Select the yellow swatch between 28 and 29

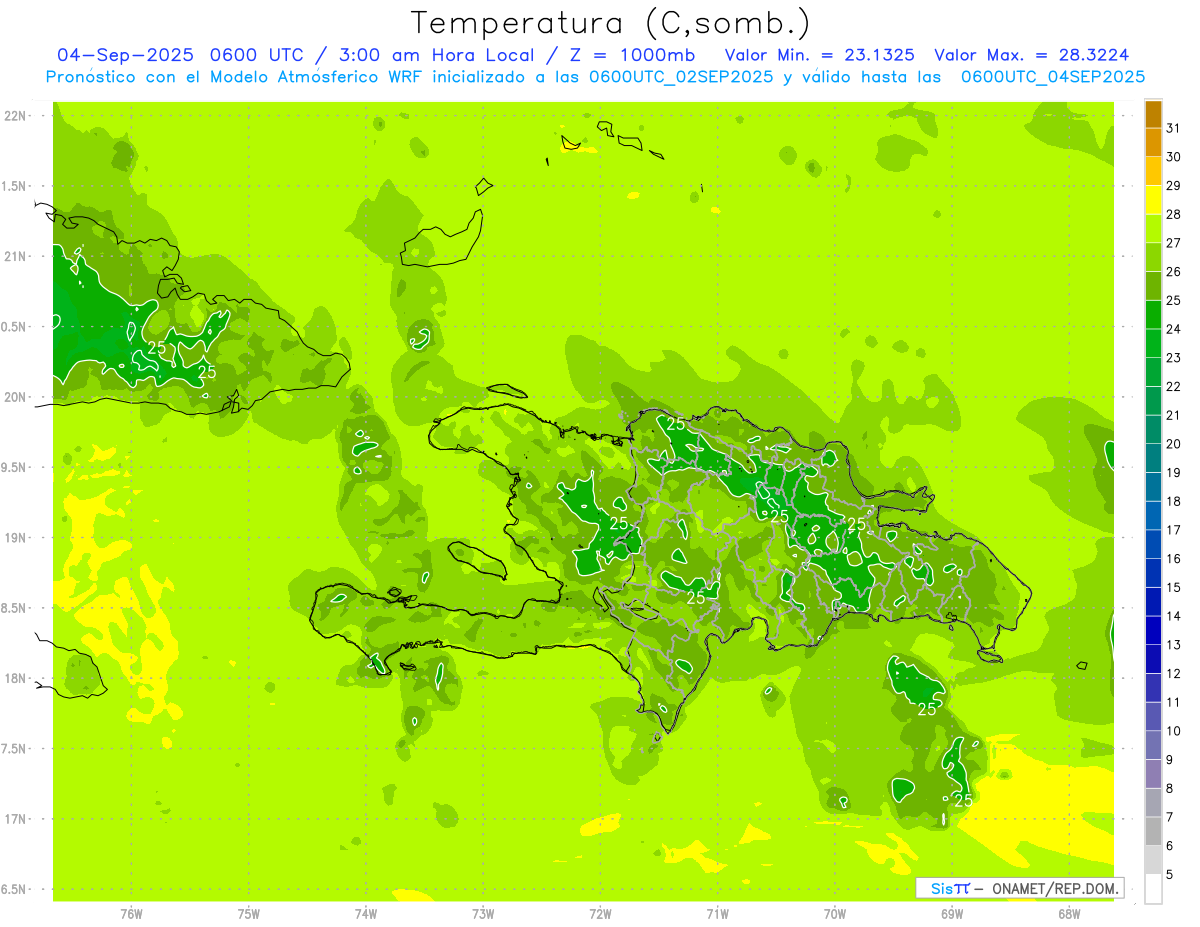(1153, 200)
